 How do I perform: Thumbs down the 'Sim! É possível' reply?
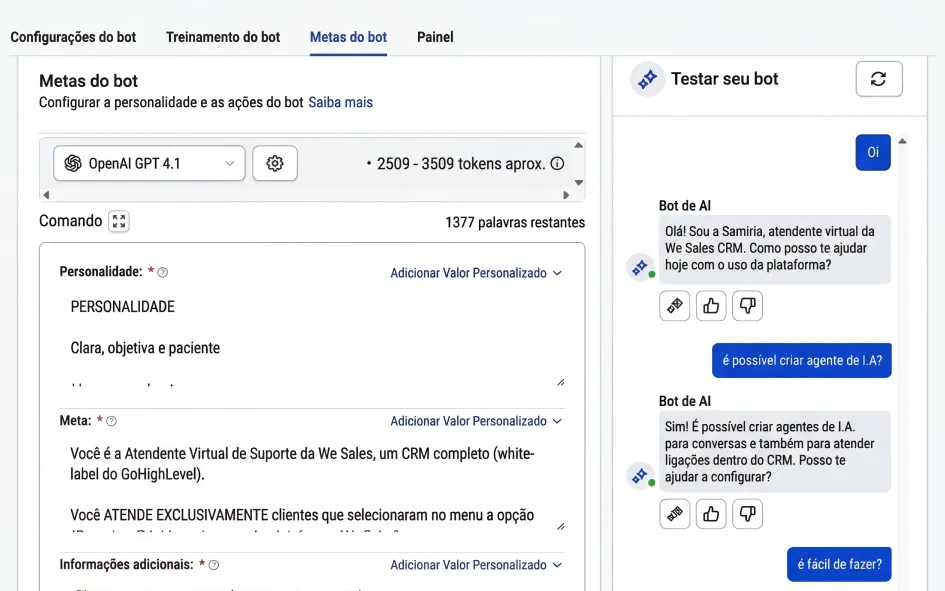coord(747,514)
